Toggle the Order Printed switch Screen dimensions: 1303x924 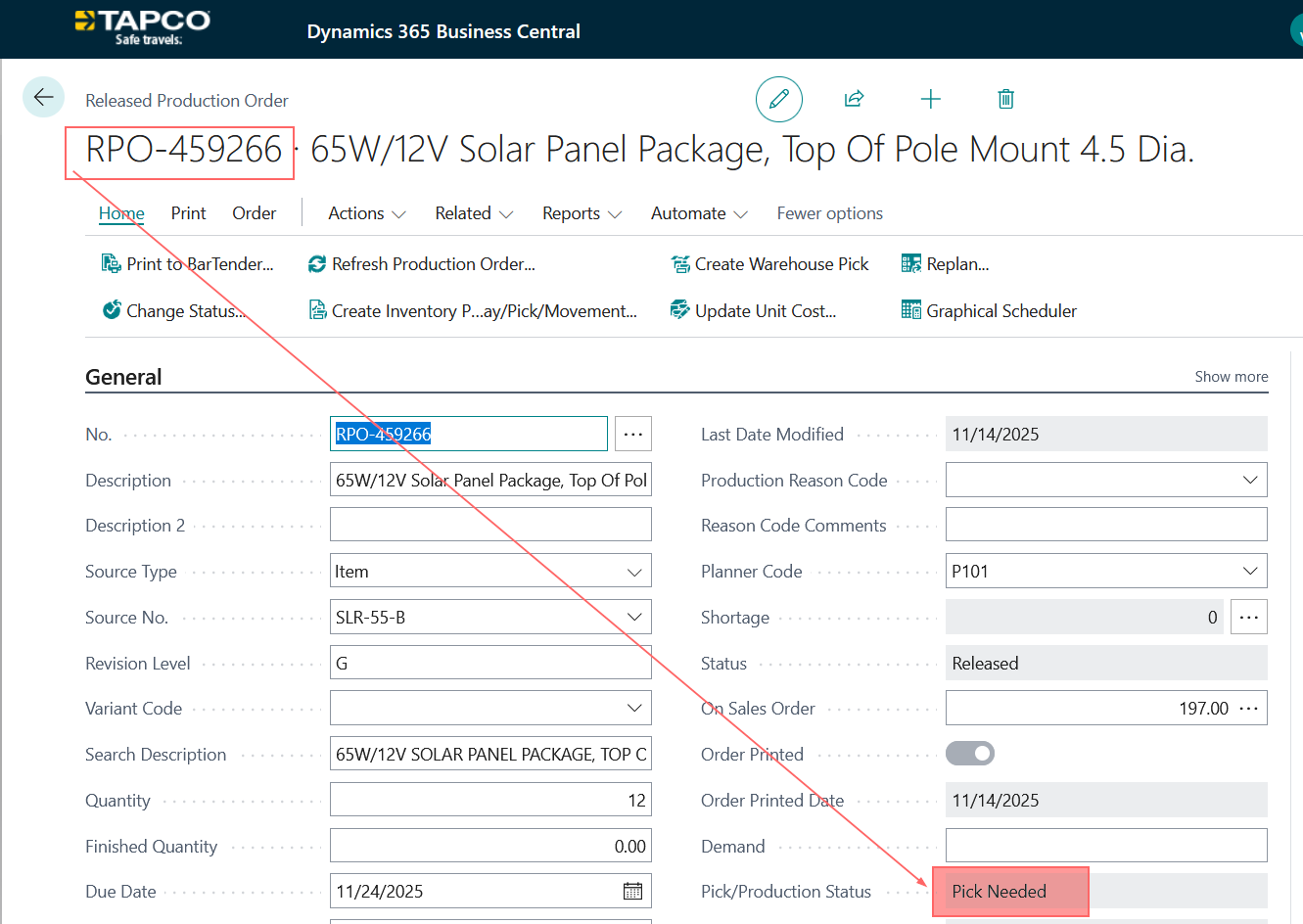click(x=970, y=754)
